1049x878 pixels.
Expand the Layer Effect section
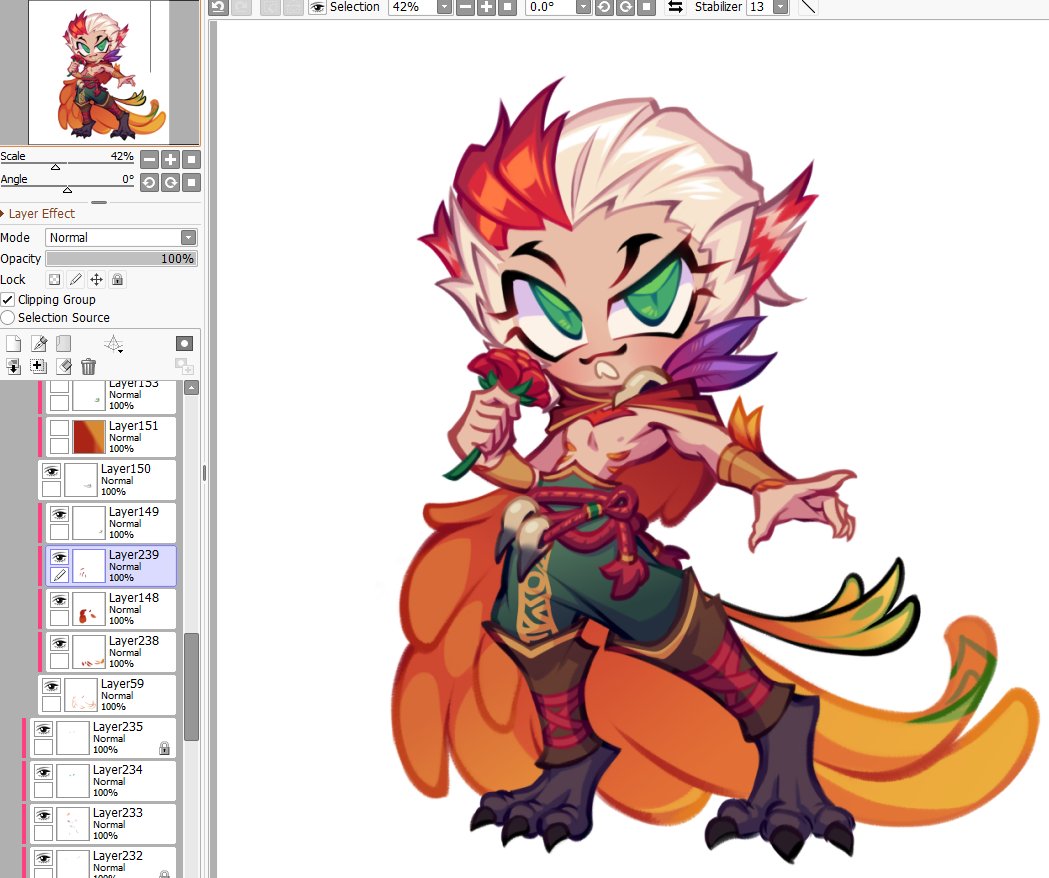click(38, 213)
